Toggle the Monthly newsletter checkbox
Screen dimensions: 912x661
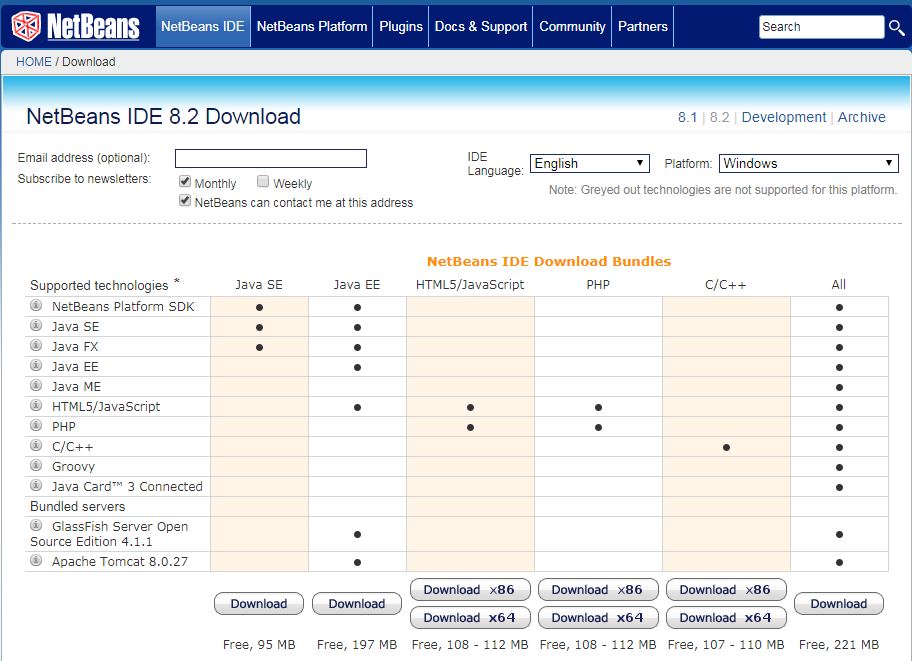(185, 182)
